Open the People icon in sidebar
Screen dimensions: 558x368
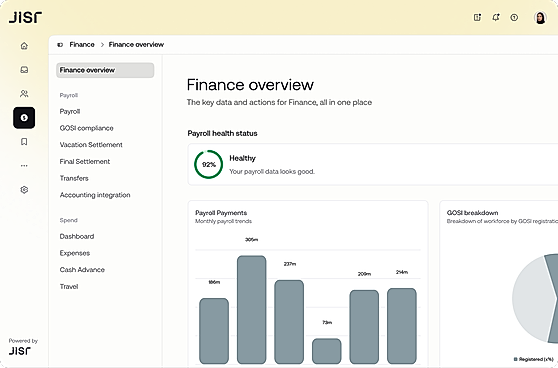[24, 94]
